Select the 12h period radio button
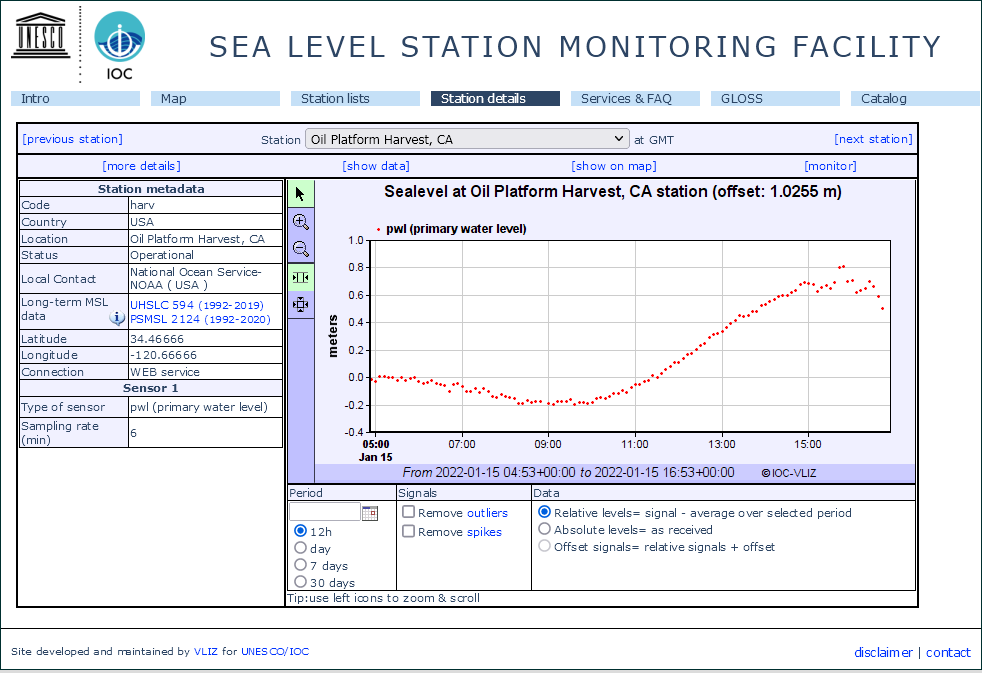Screen dimensions: 982x673 click(301, 531)
